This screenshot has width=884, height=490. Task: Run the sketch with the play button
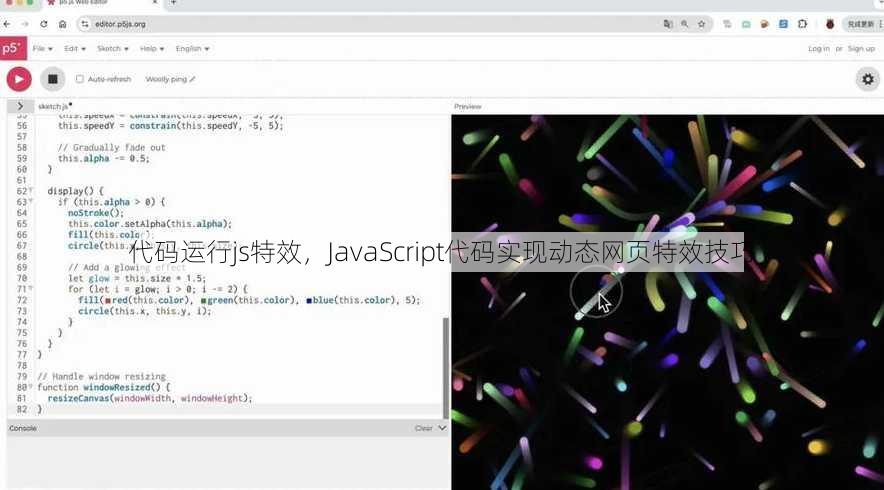[19, 80]
